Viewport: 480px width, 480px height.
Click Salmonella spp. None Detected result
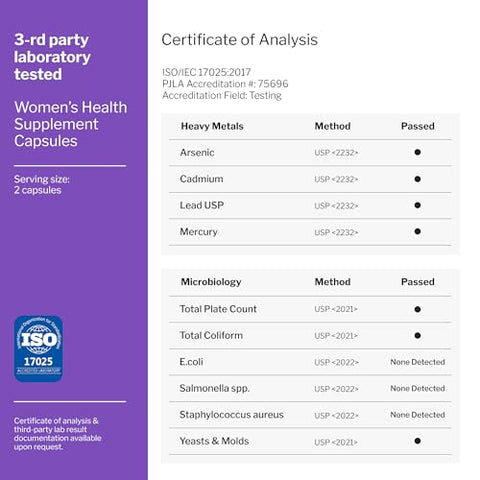[x=418, y=388]
